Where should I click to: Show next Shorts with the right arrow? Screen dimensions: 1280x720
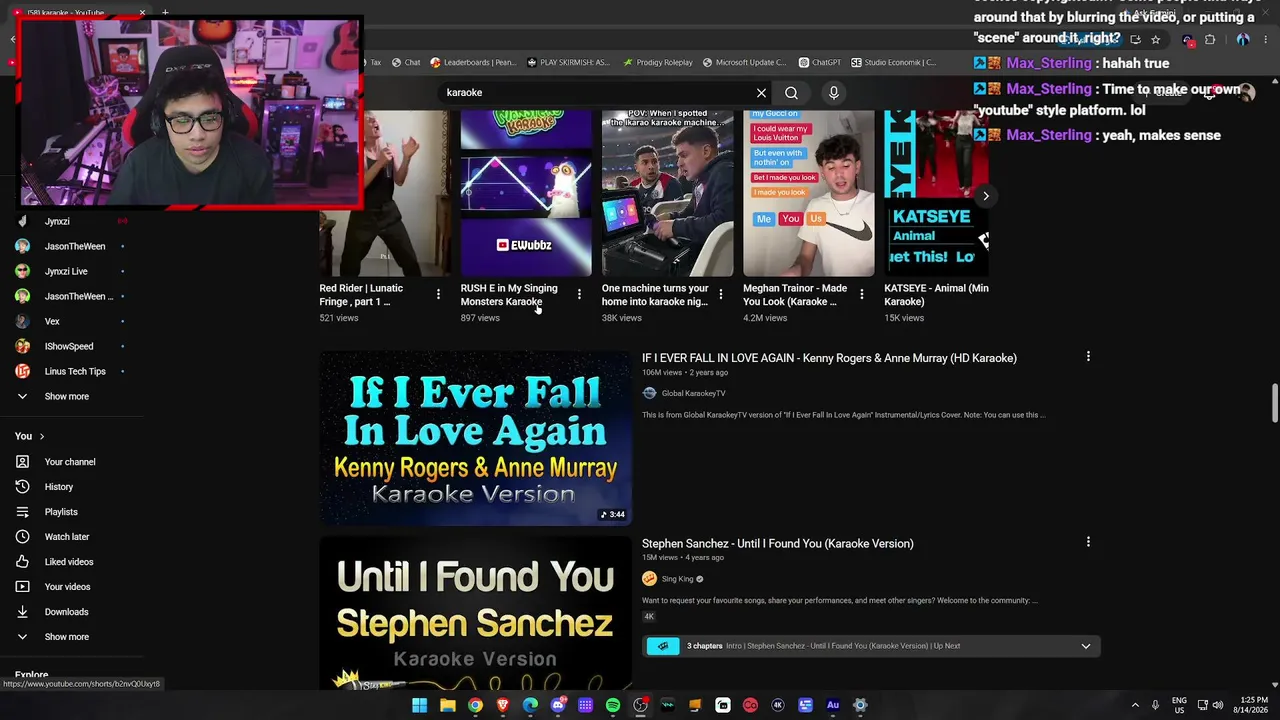985,196
